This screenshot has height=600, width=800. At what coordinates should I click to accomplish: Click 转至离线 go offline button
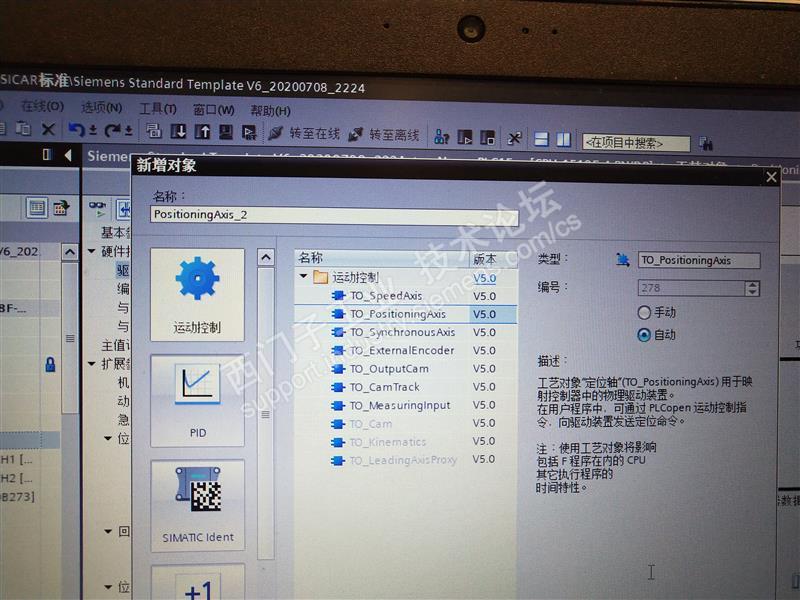(x=384, y=135)
